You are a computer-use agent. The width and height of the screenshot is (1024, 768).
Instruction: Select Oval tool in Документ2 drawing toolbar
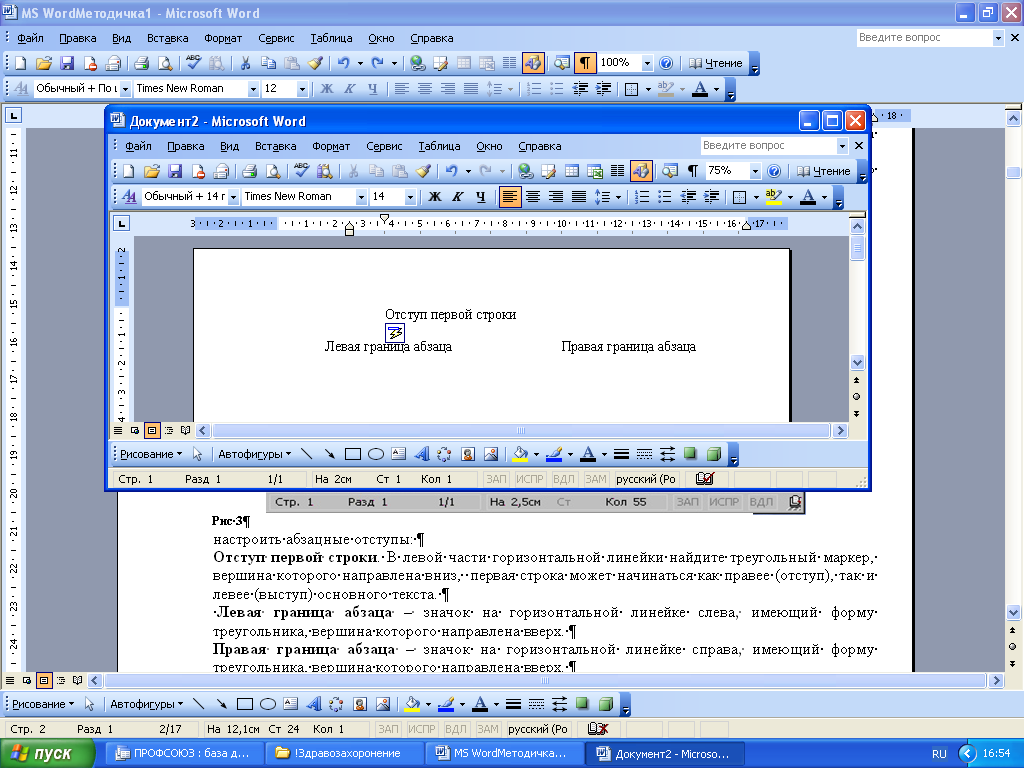pos(376,454)
